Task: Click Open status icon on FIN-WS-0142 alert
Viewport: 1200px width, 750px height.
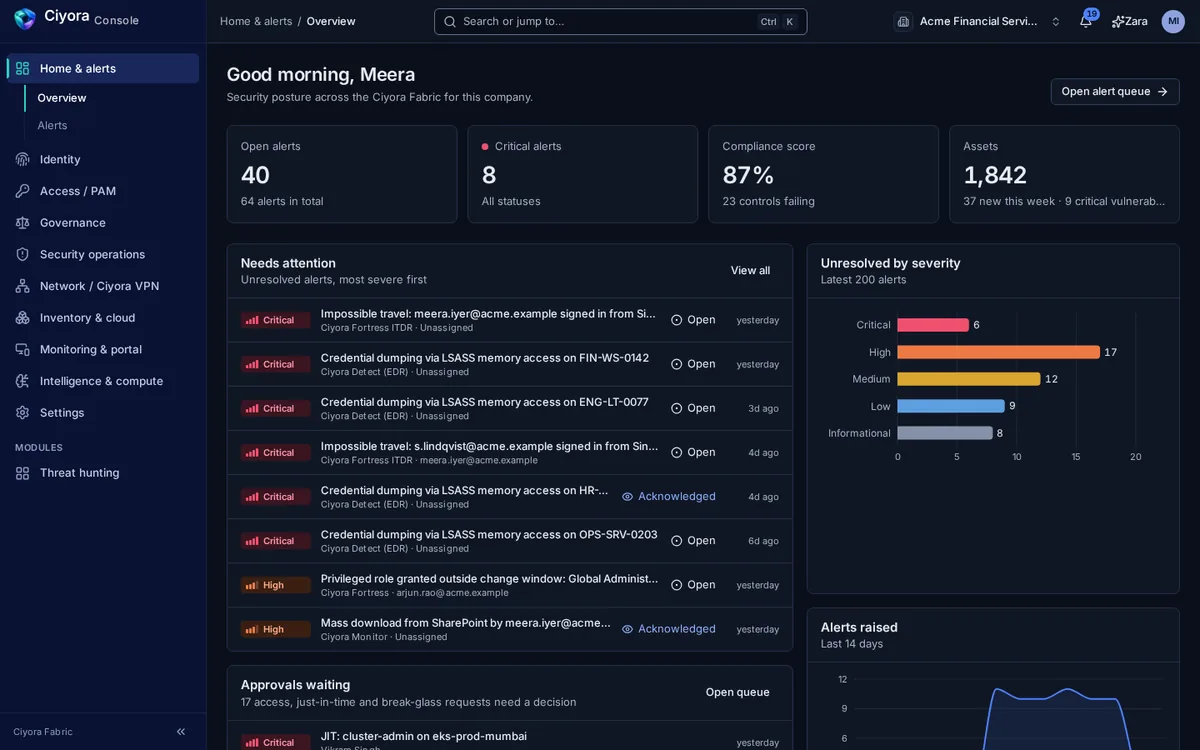Action: (677, 364)
